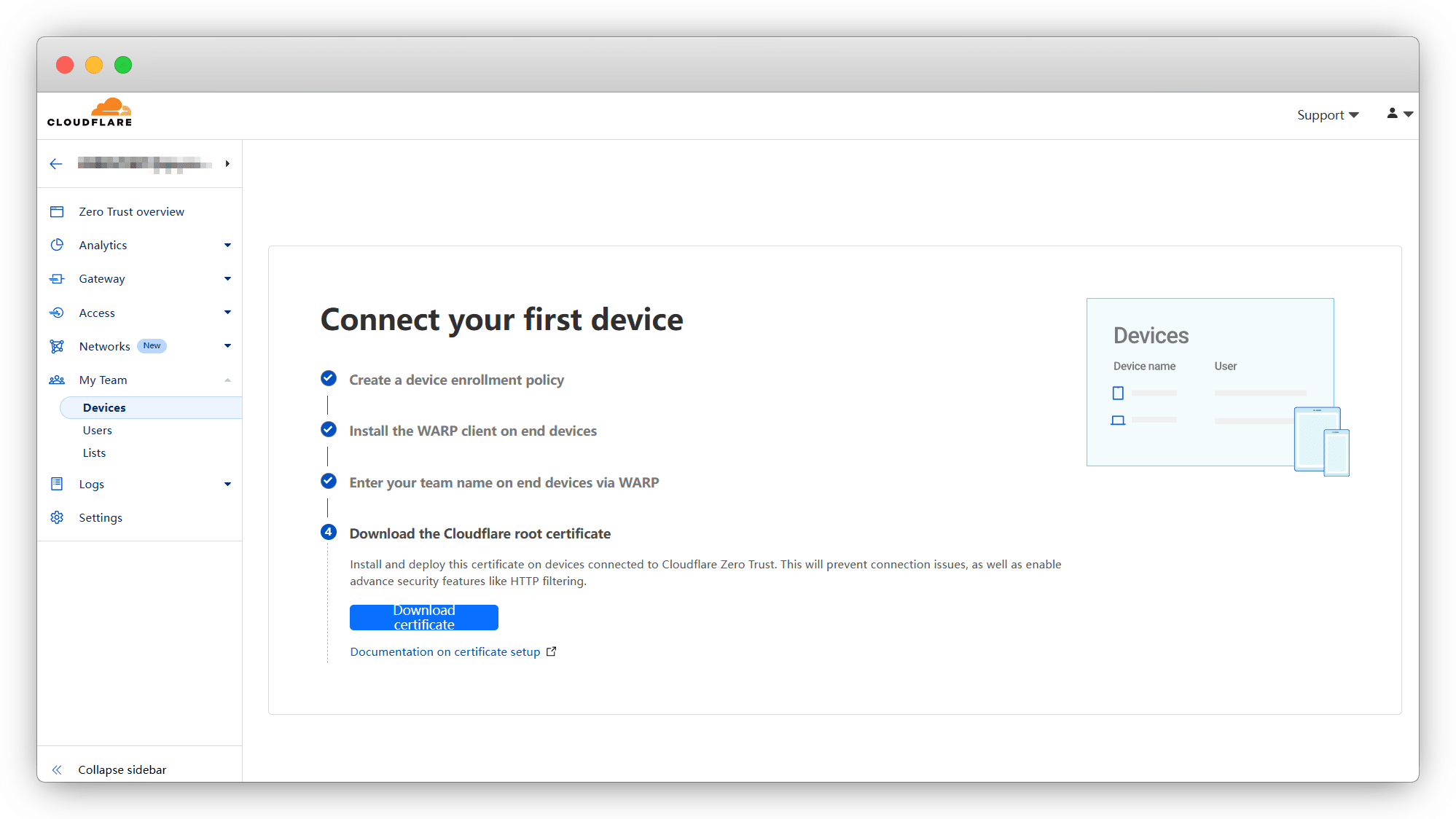This screenshot has height=819, width=1456.
Task: Expand the Networks menu arrow
Action: click(x=227, y=346)
